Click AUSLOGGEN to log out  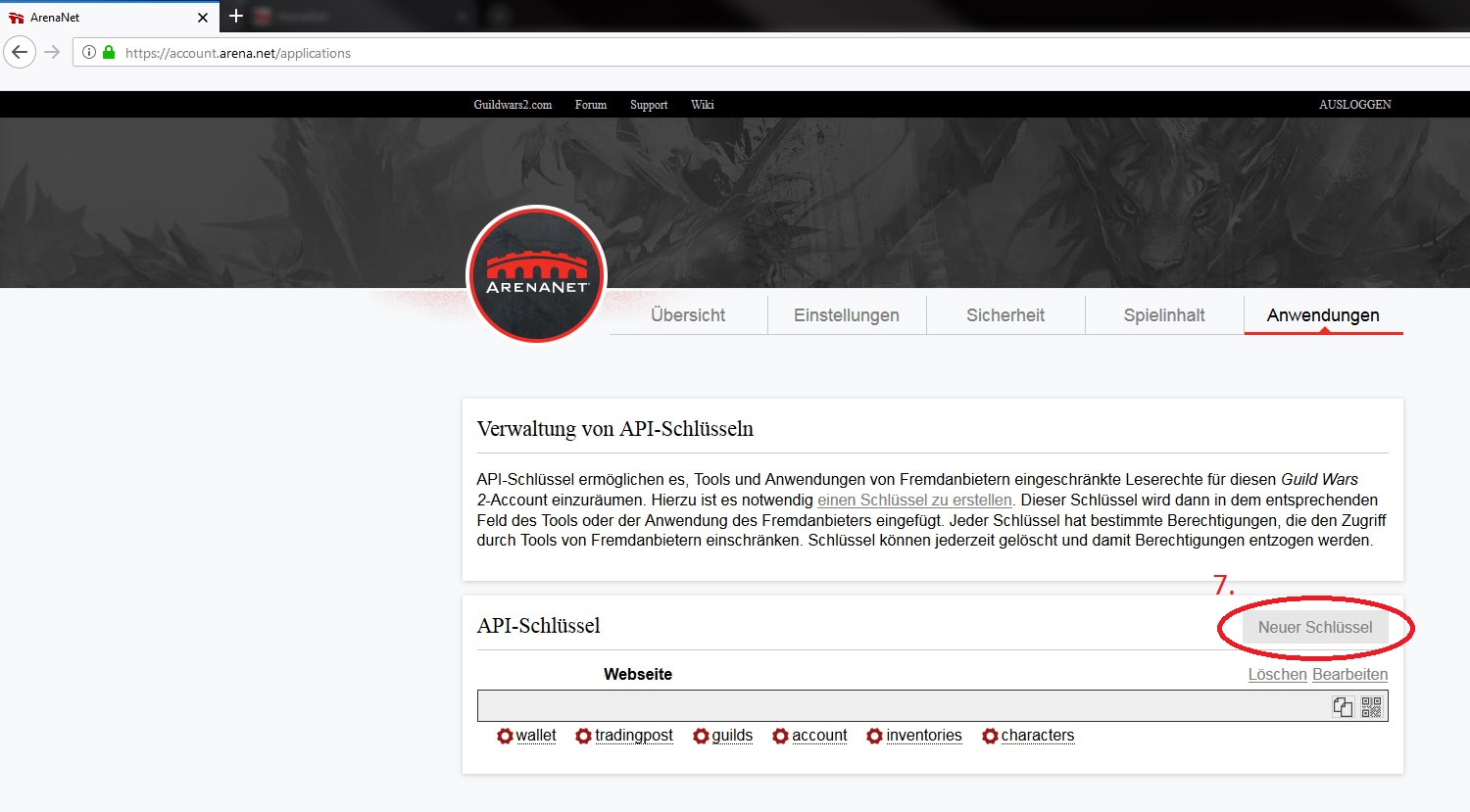[x=1355, y=105]
